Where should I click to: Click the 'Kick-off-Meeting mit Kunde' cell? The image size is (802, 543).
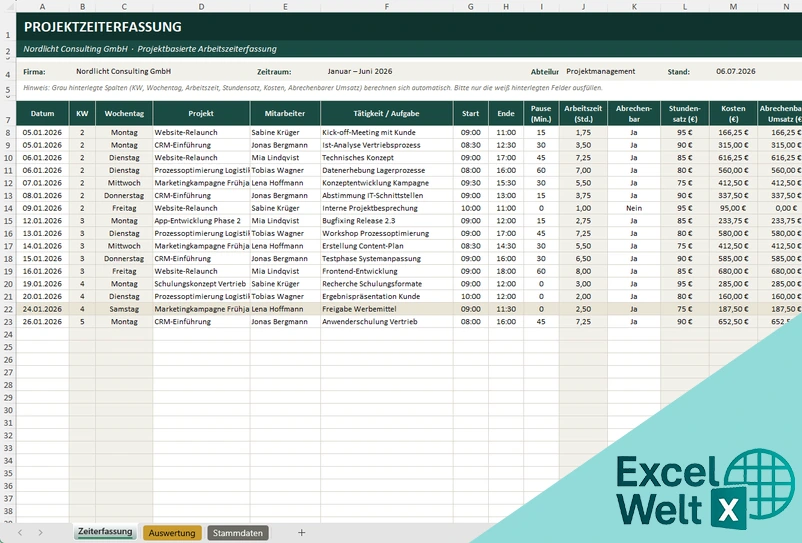[x=387, y=132]
